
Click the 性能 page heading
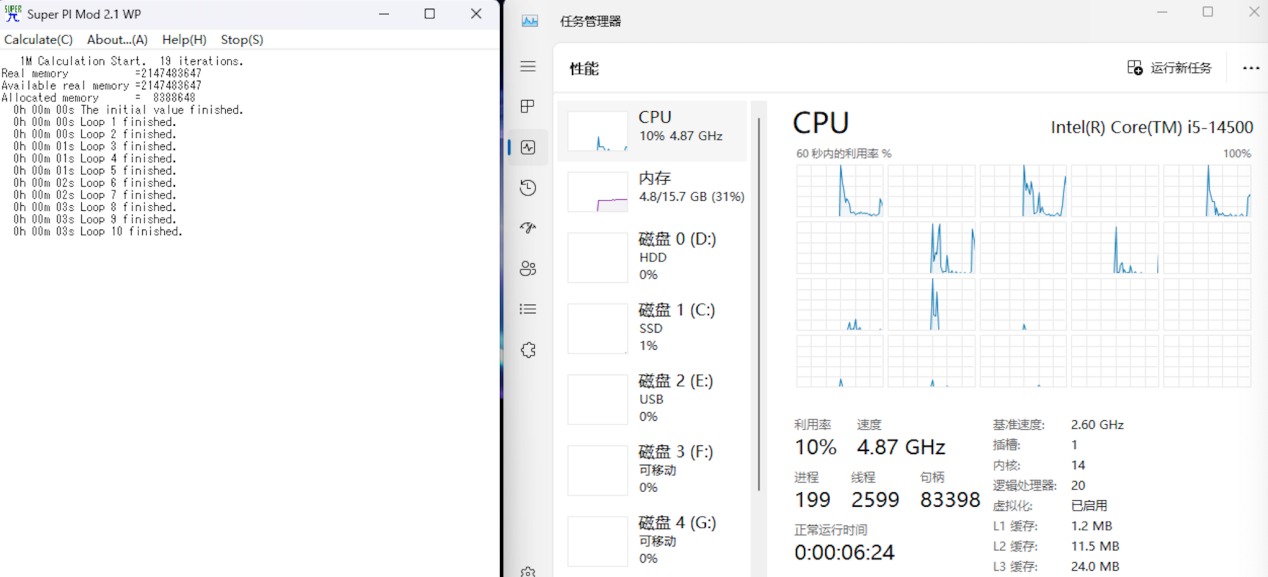pyautogui.click(x=584, y=68)
